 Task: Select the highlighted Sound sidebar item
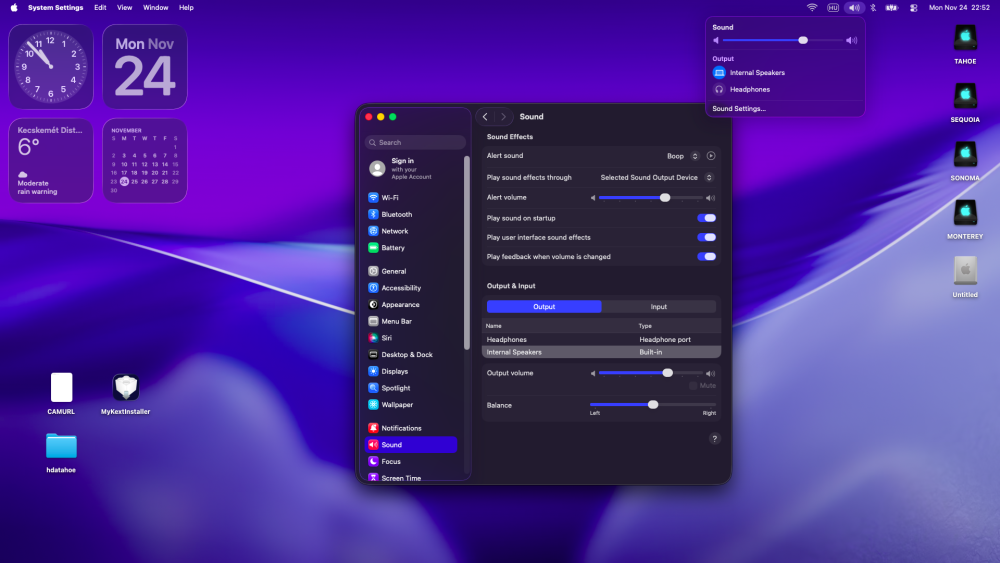411,444
